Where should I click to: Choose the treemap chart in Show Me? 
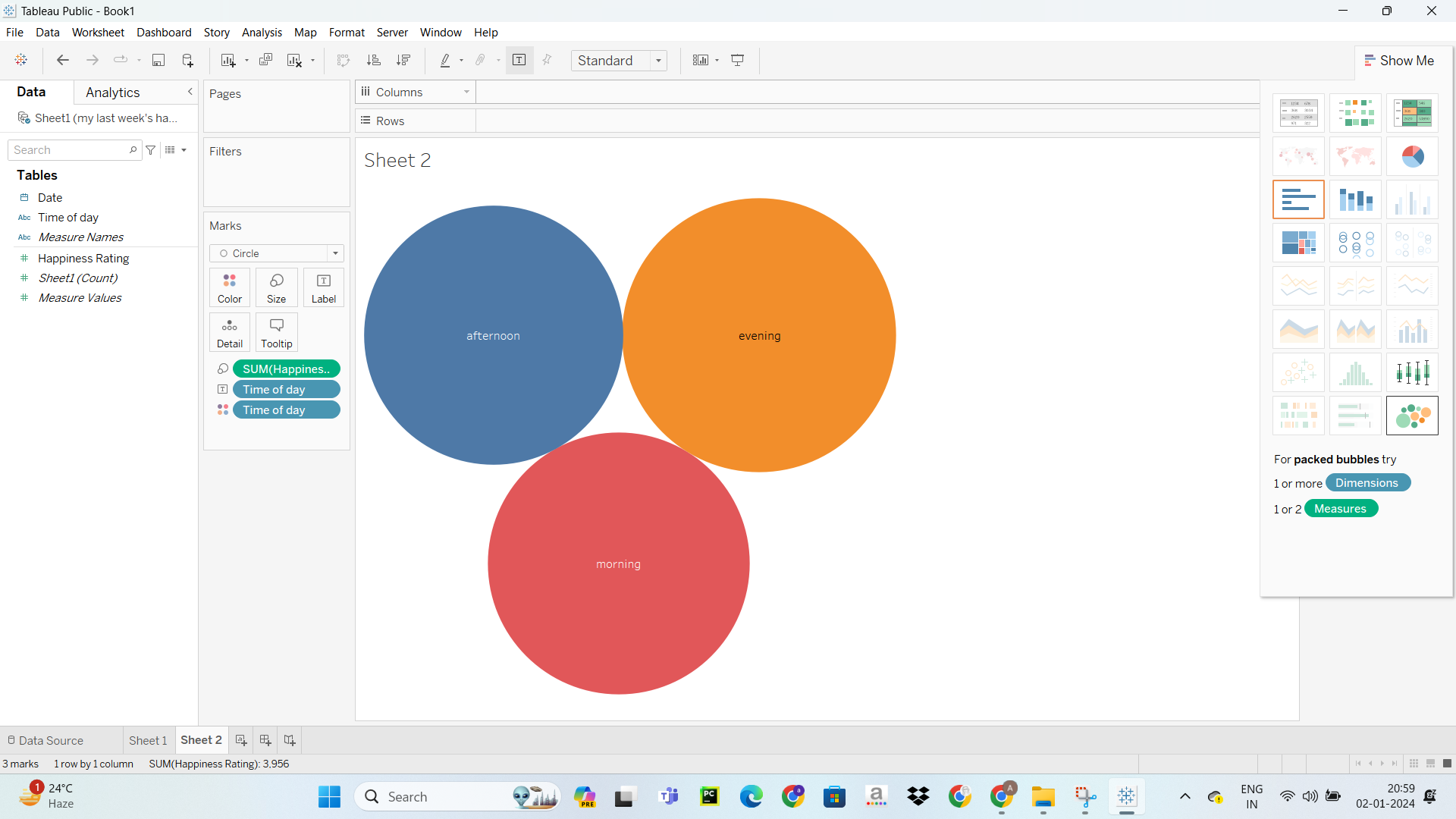coord(1298,243)
